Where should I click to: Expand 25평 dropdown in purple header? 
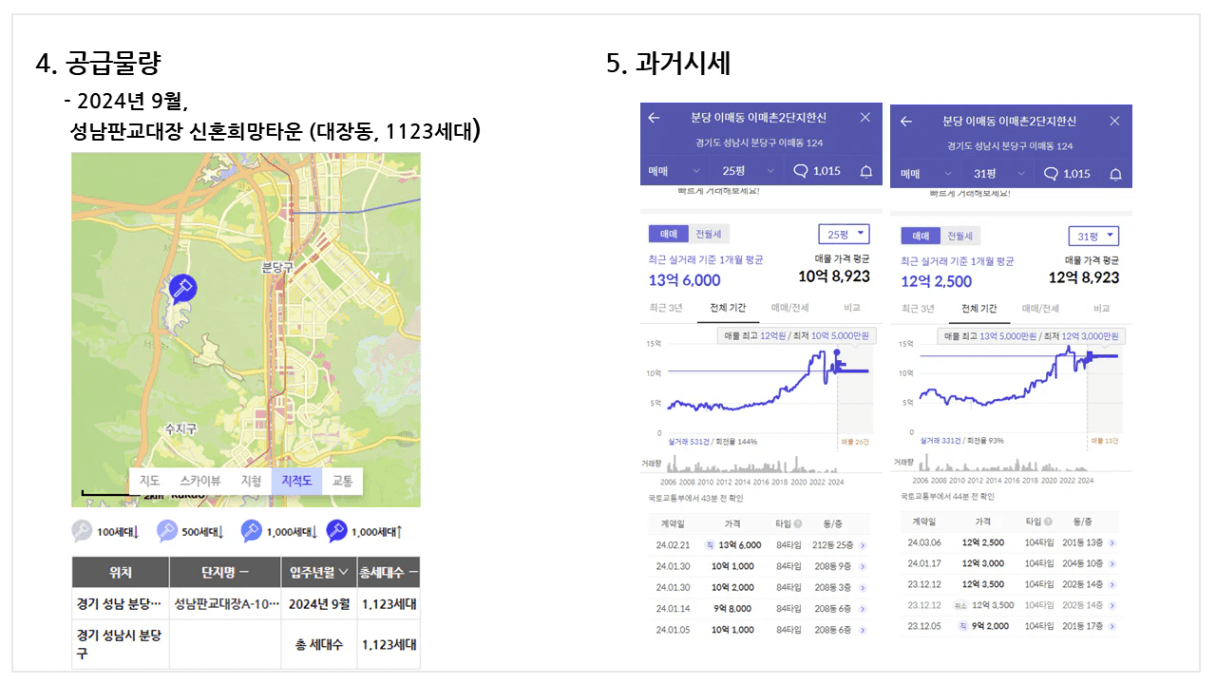[x=746, y=171]
